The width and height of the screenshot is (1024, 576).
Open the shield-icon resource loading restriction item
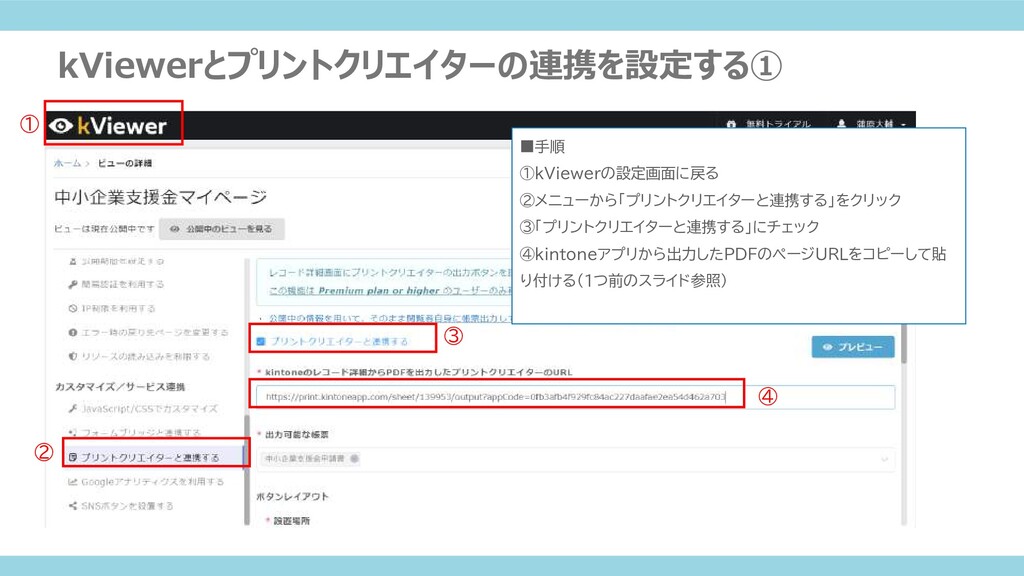(x=139, y=357)
